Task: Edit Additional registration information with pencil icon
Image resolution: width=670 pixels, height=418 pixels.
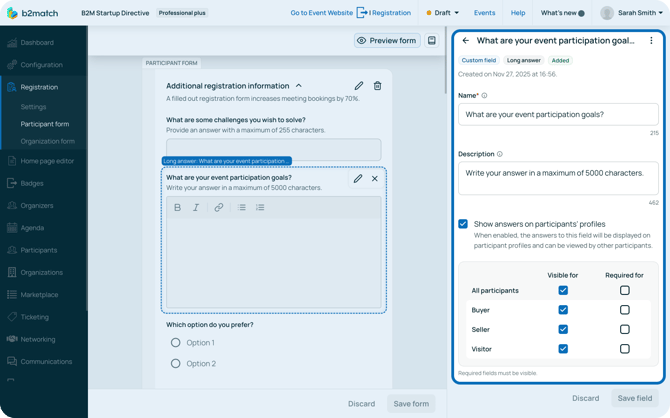Action: (x=359, y=86)
